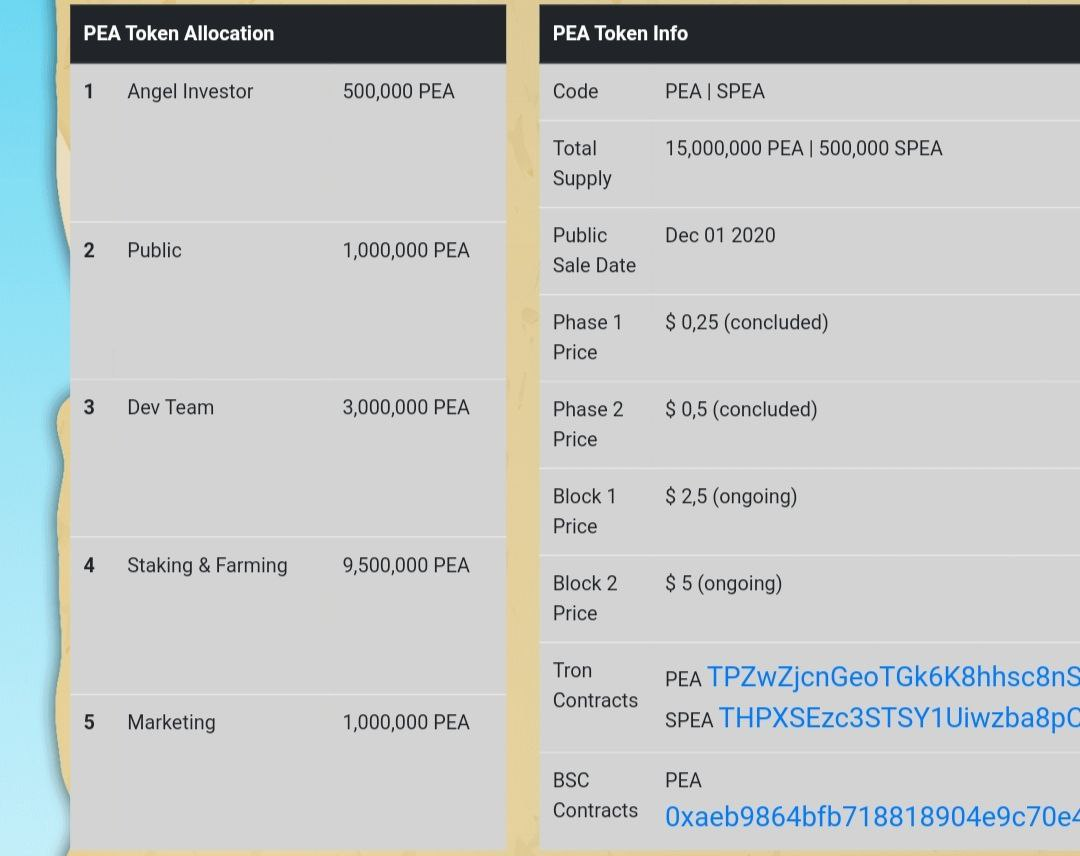1080x856 pixels.
Task: Click the '$ 0,25 (concluded)' value
Action: pos(746,322)
